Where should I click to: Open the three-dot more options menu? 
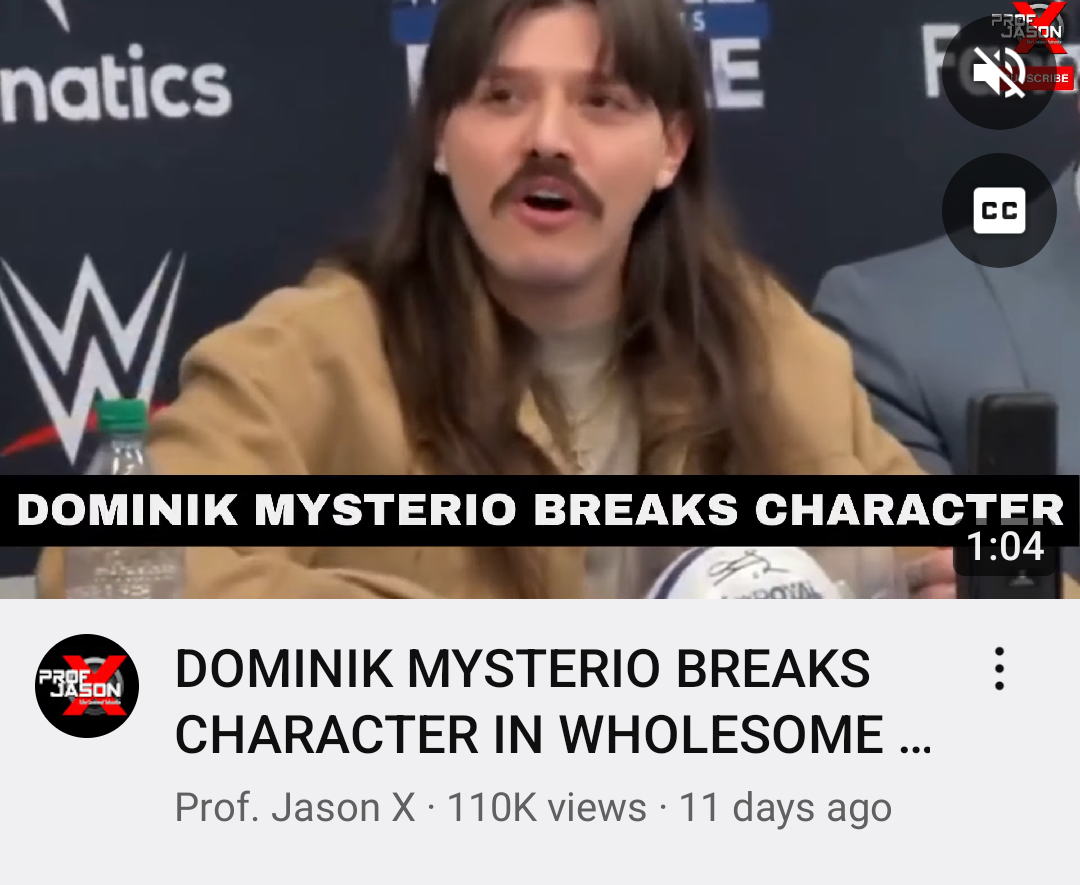[999, 668]
